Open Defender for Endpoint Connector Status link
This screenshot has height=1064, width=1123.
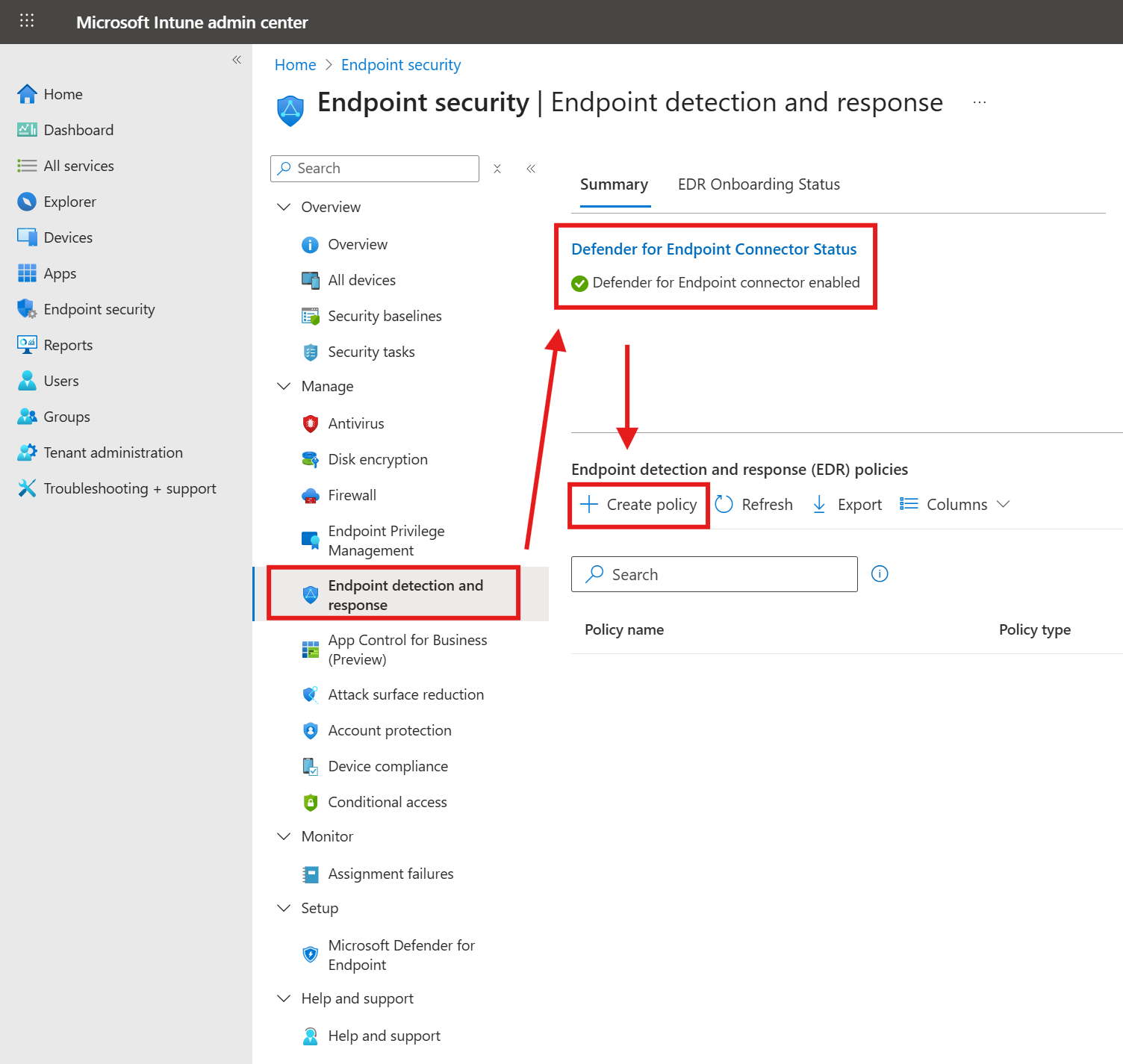pyautogui.click(x=714, y=249)
